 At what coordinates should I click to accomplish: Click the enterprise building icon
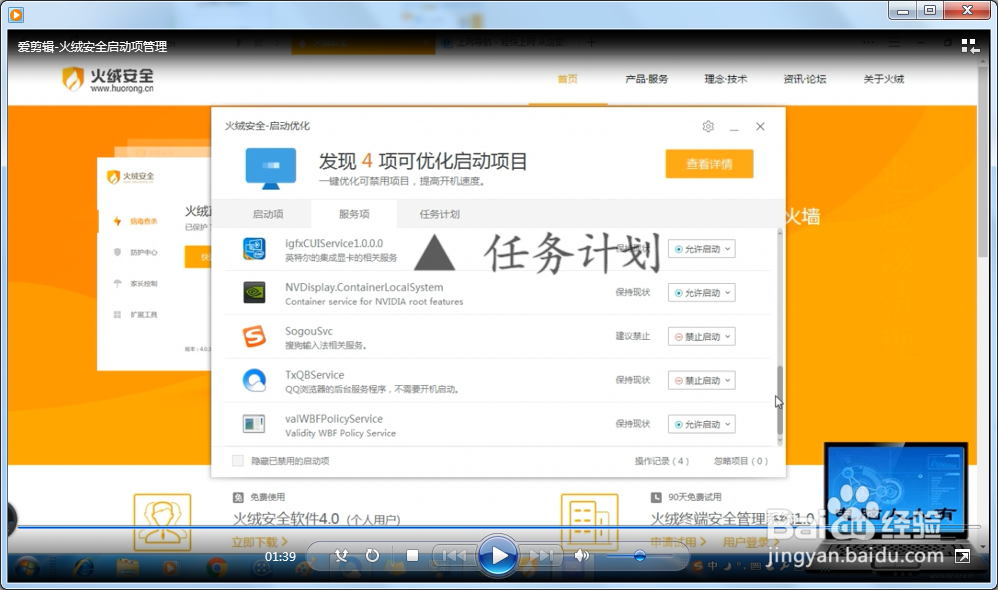pyautogui.click(x=589, y=522)
